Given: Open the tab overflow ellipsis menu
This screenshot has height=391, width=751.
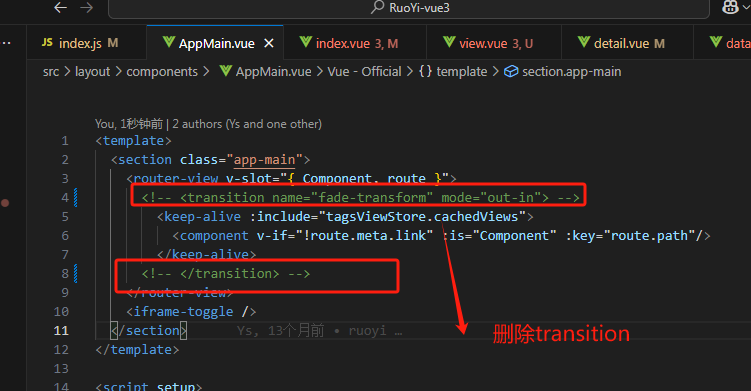Looking at the screenshot, I should [6, 43].
